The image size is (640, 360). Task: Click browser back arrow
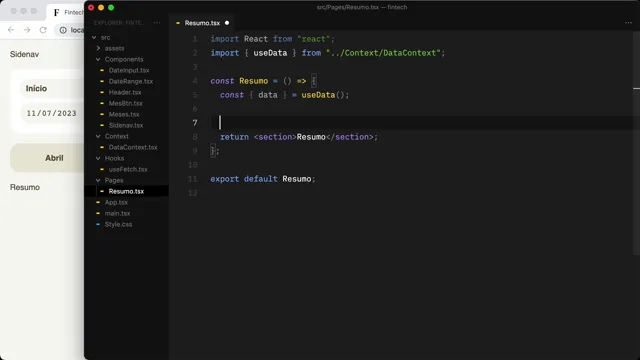(x=11, y=30)
